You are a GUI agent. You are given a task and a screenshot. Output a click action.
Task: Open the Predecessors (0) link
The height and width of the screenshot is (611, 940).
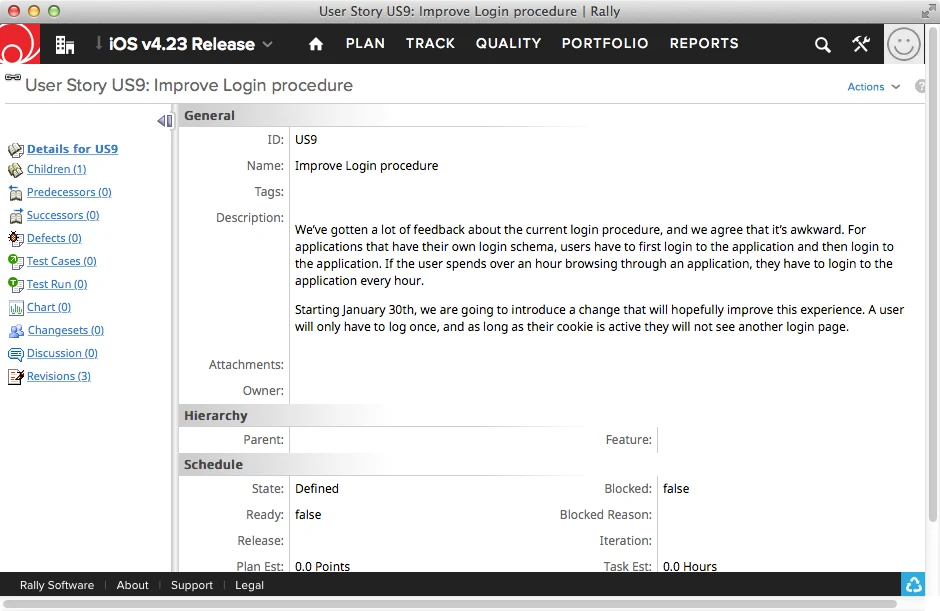coord(69,192)
